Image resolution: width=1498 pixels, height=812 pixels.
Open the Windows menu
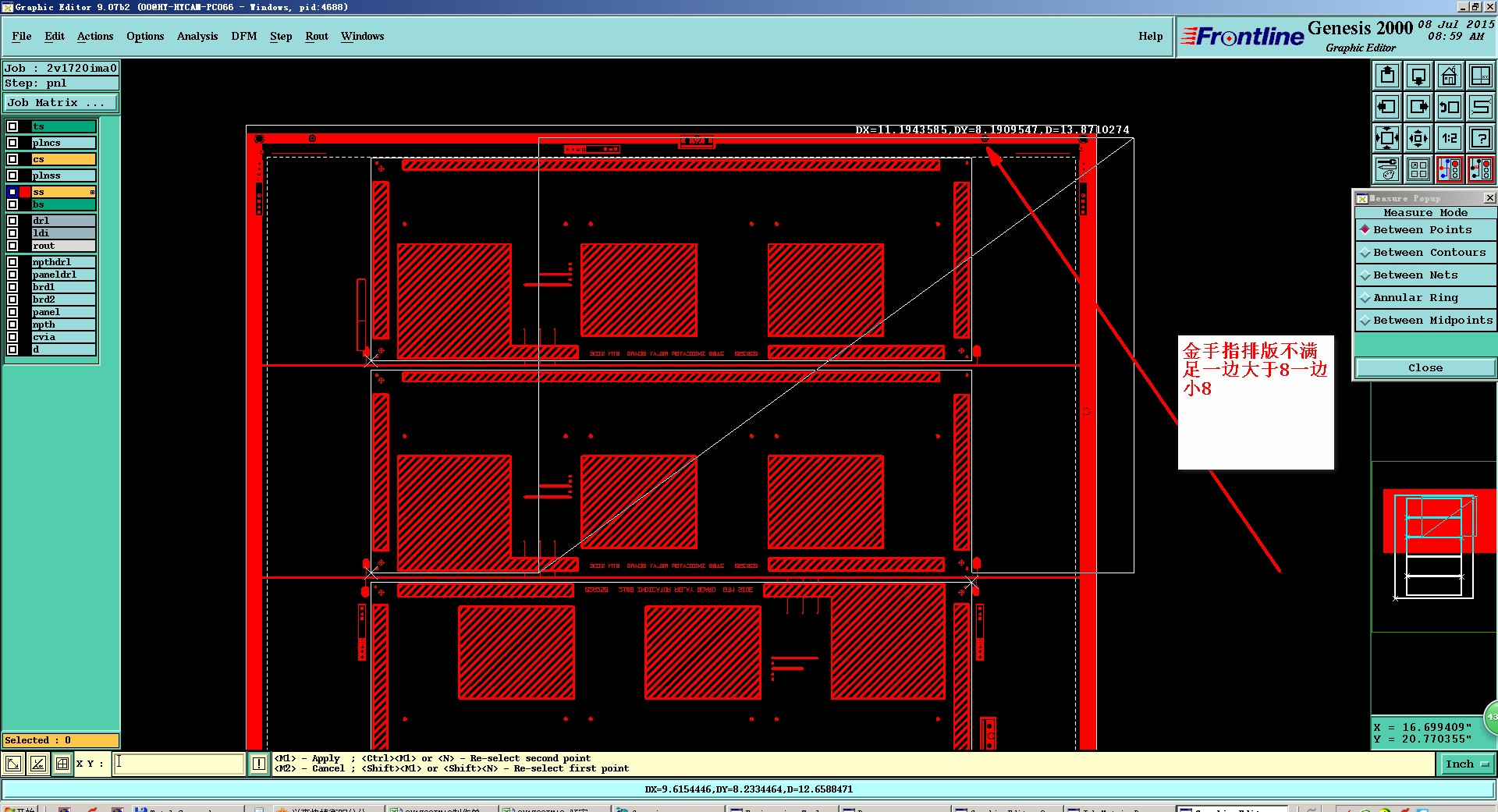click(x=363, y=37)
